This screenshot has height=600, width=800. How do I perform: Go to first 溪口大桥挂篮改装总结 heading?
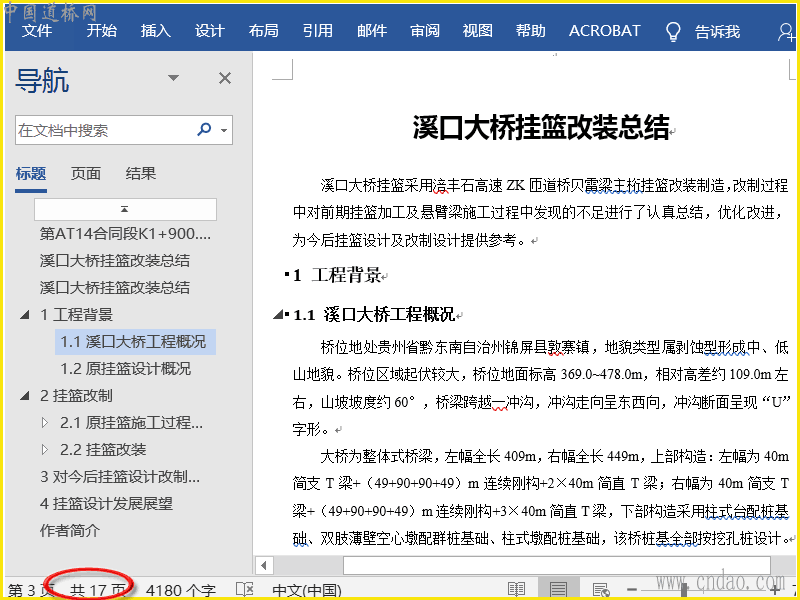click(115, 261)
